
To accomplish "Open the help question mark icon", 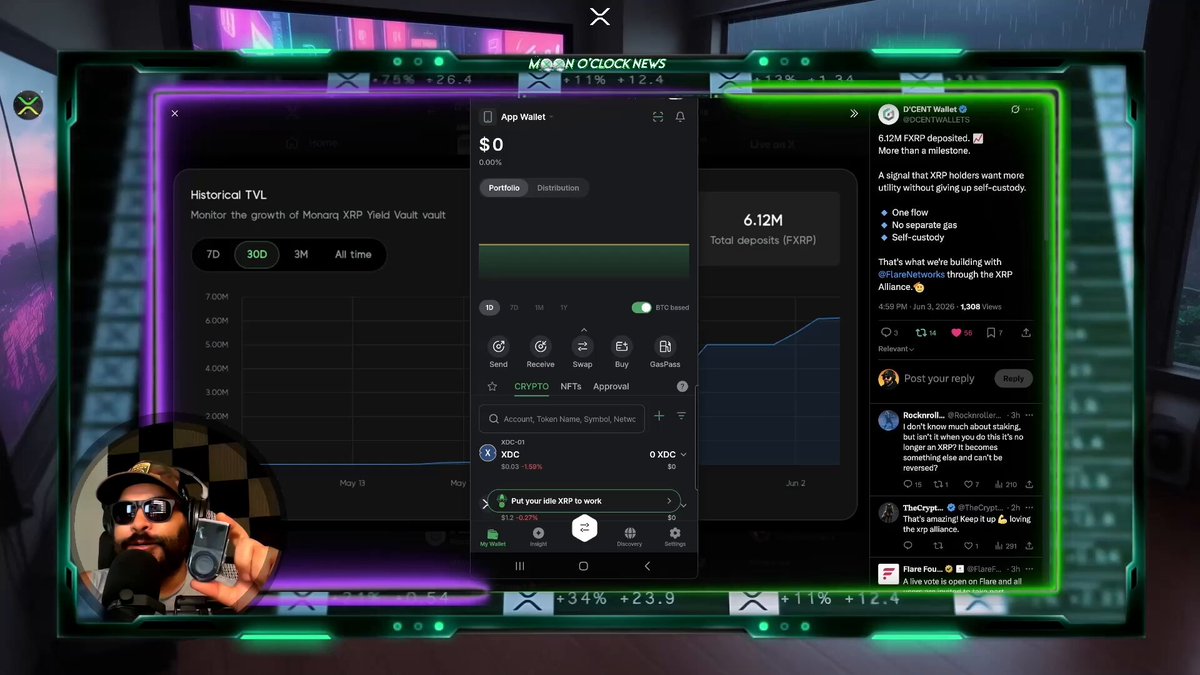I will pos(682,386).
